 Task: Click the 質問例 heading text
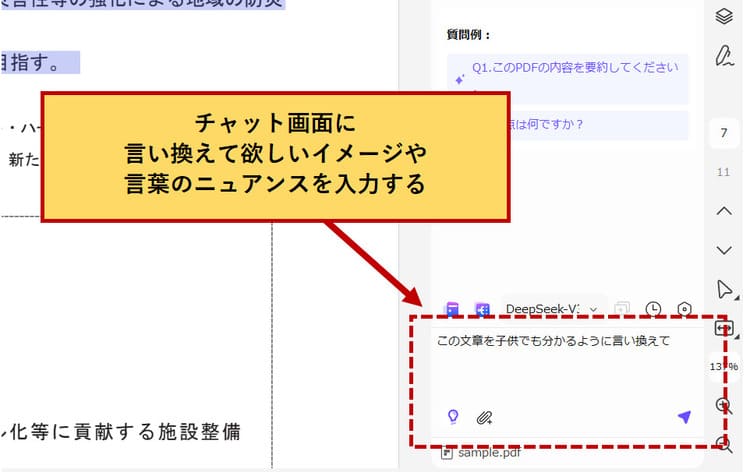pos(468,35)
